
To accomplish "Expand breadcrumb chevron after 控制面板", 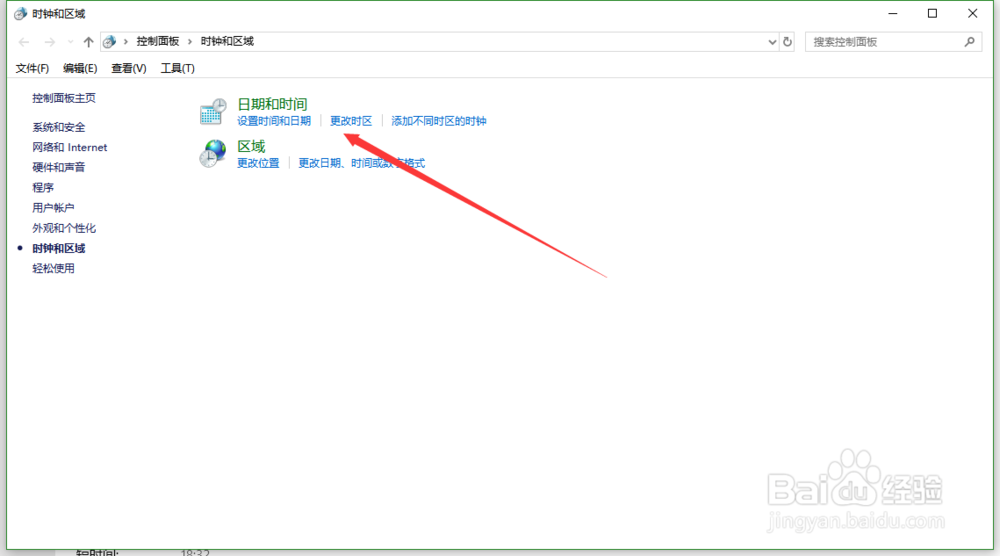I will click(189, 41).
